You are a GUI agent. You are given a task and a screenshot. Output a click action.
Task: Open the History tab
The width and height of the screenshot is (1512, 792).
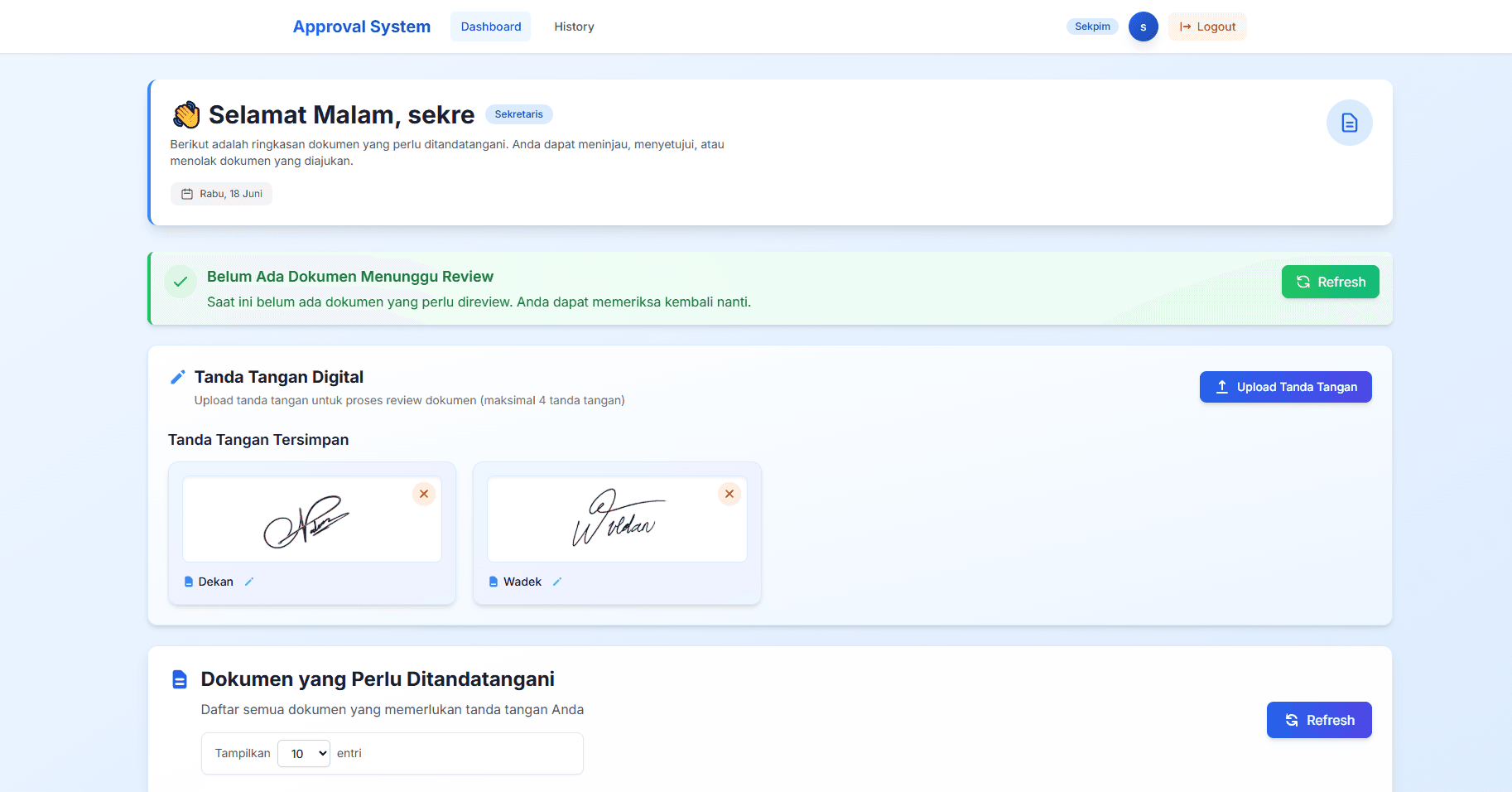(x=573, y=26)
